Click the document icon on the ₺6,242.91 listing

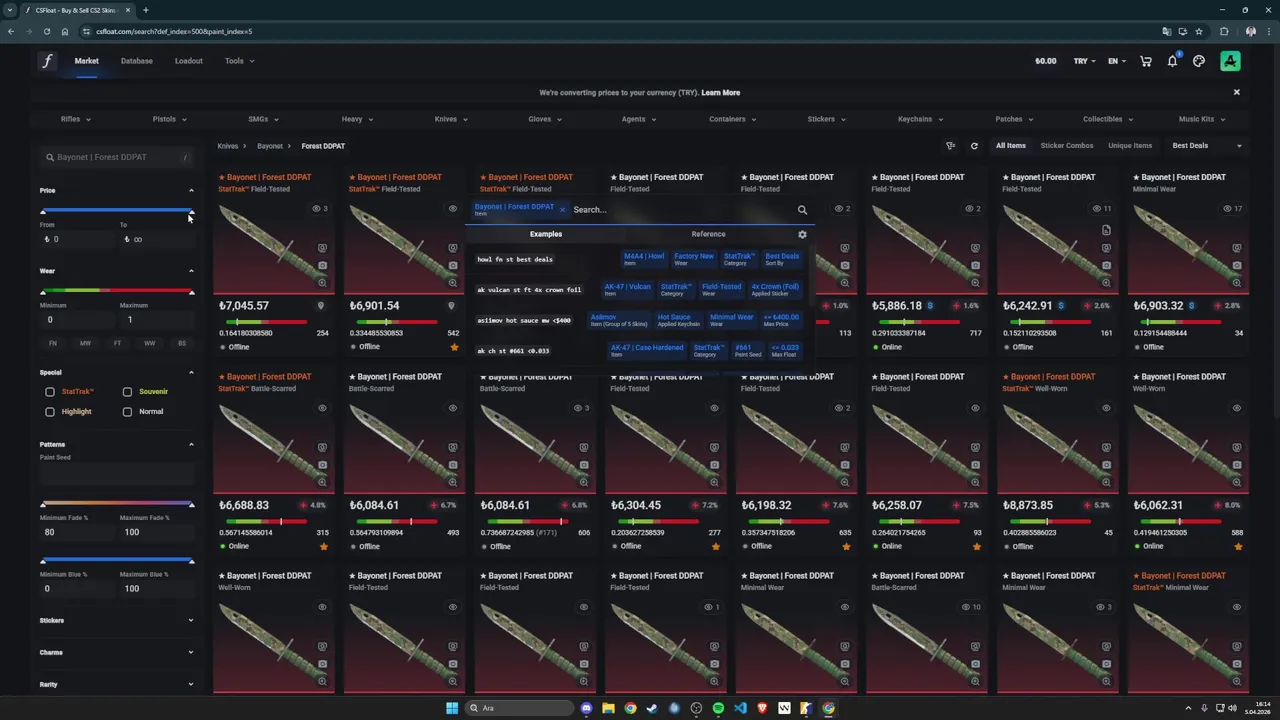(1106, 230)
